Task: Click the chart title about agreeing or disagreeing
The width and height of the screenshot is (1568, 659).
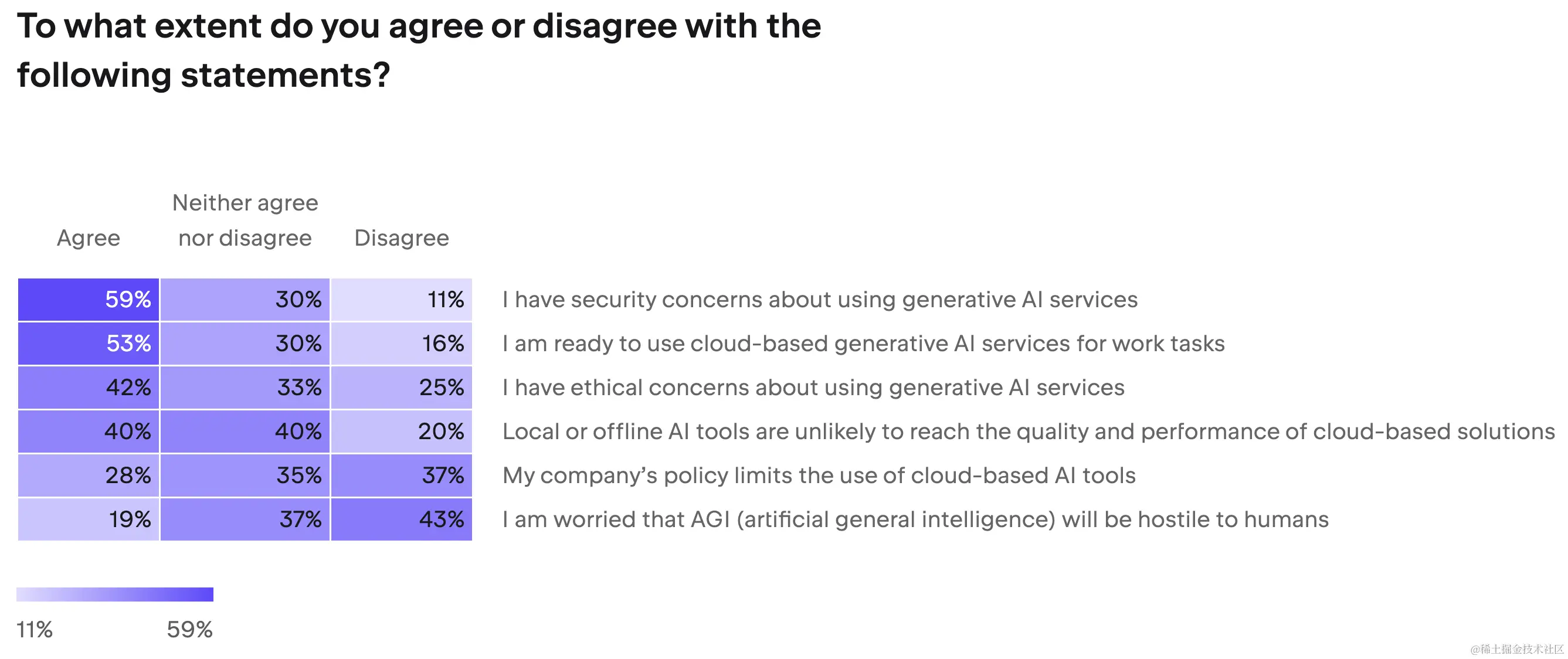Action: [419, 50]
